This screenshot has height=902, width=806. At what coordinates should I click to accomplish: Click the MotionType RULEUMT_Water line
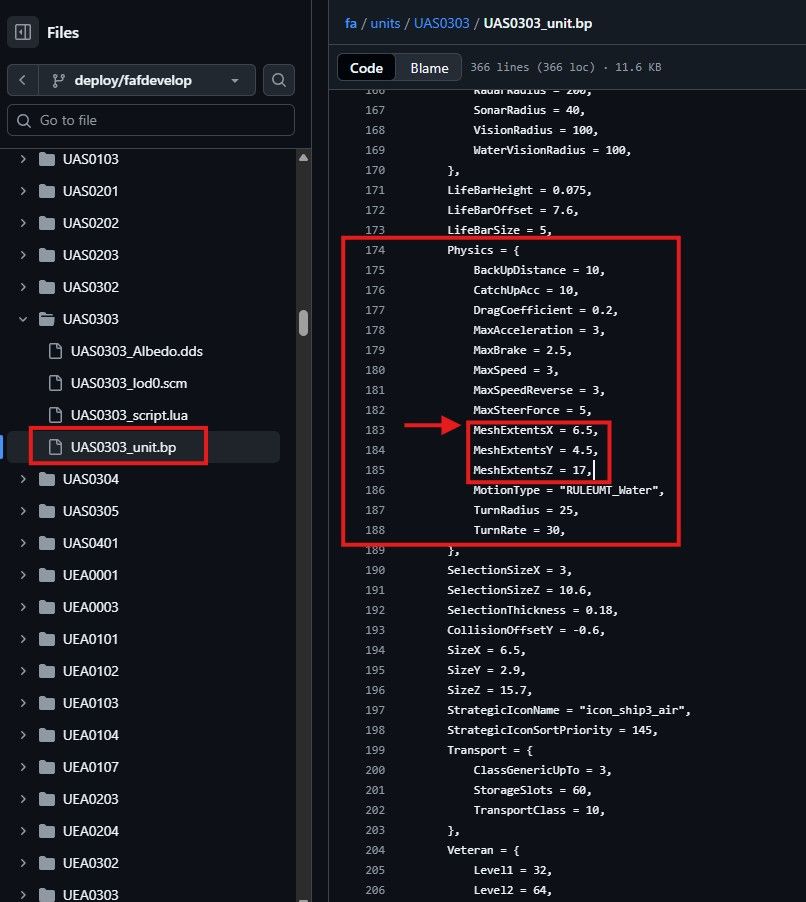pyautogui.click(x=568, y=490)
